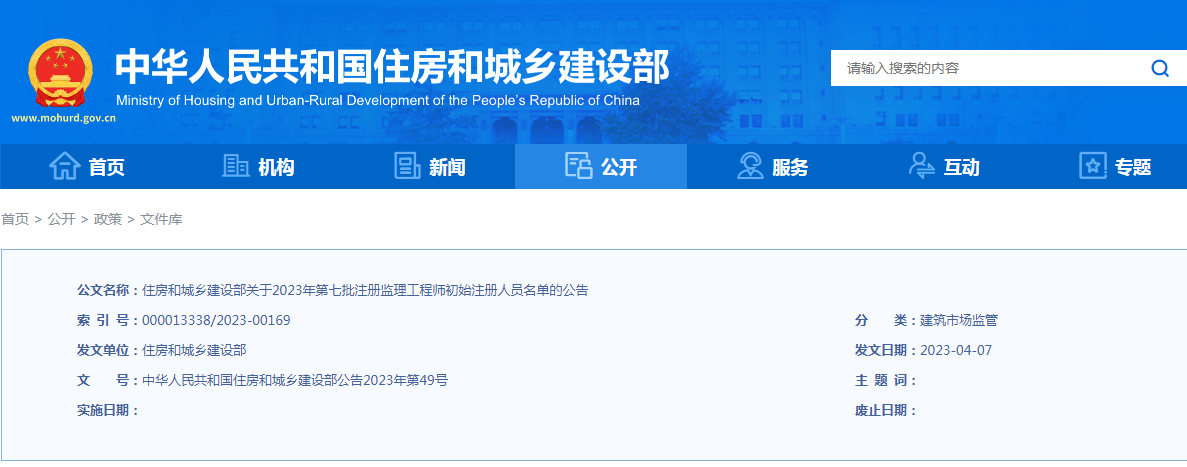Click the headset person icon beside 服务
Image resolution: width=1187 pixels, height=467 pixels.
point(750,166)
